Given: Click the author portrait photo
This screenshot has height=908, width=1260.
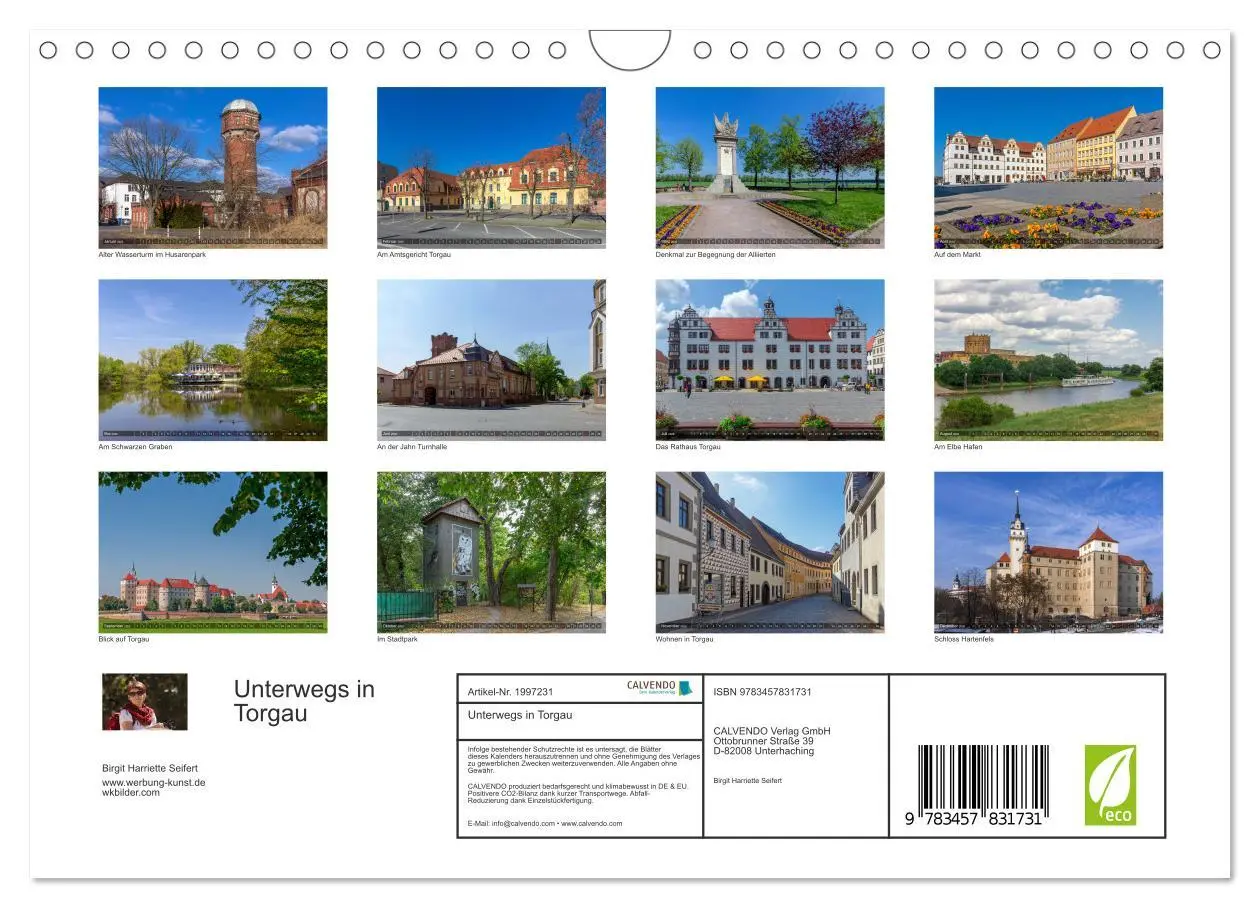Looking at the screenshot, I should click(x=145, y=702).
